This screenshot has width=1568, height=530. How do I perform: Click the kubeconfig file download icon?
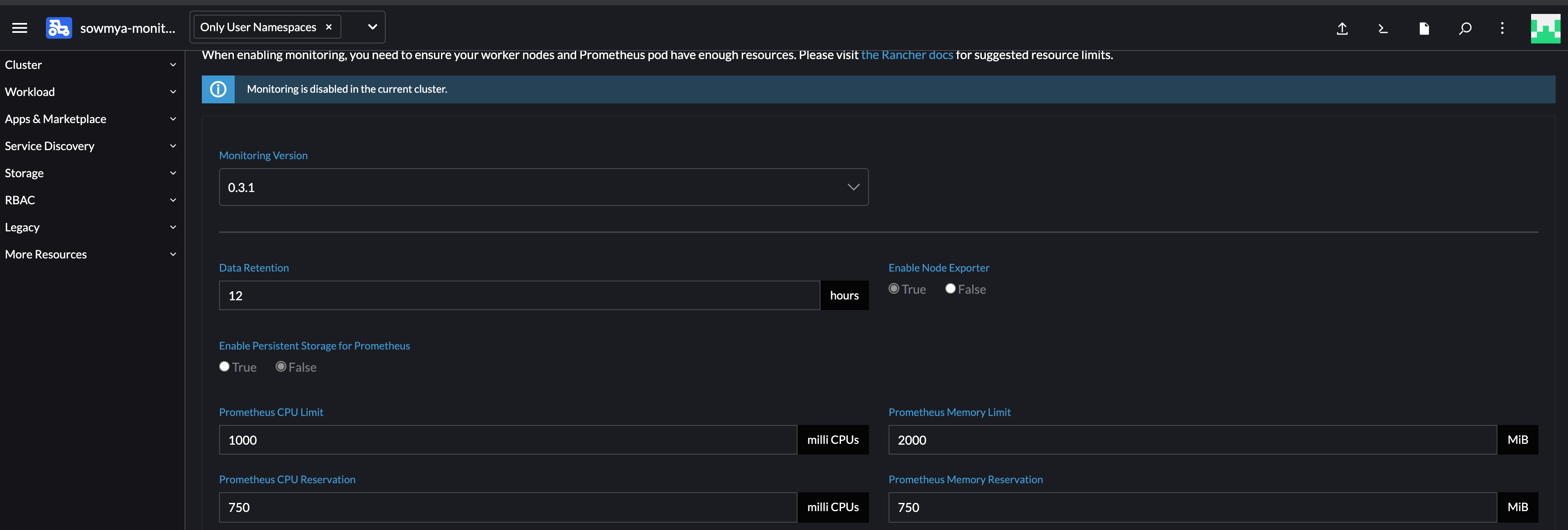(1424, 29)
